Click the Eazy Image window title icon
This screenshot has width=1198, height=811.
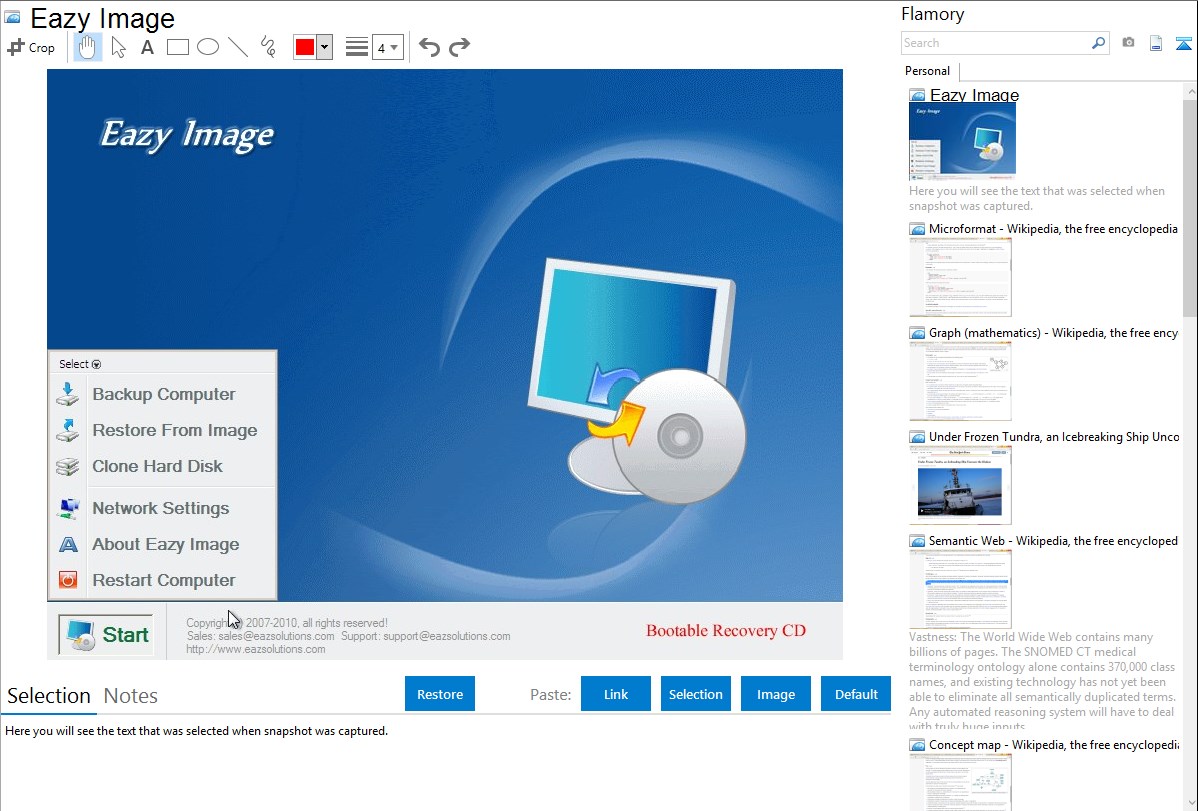tap(12, 17)
